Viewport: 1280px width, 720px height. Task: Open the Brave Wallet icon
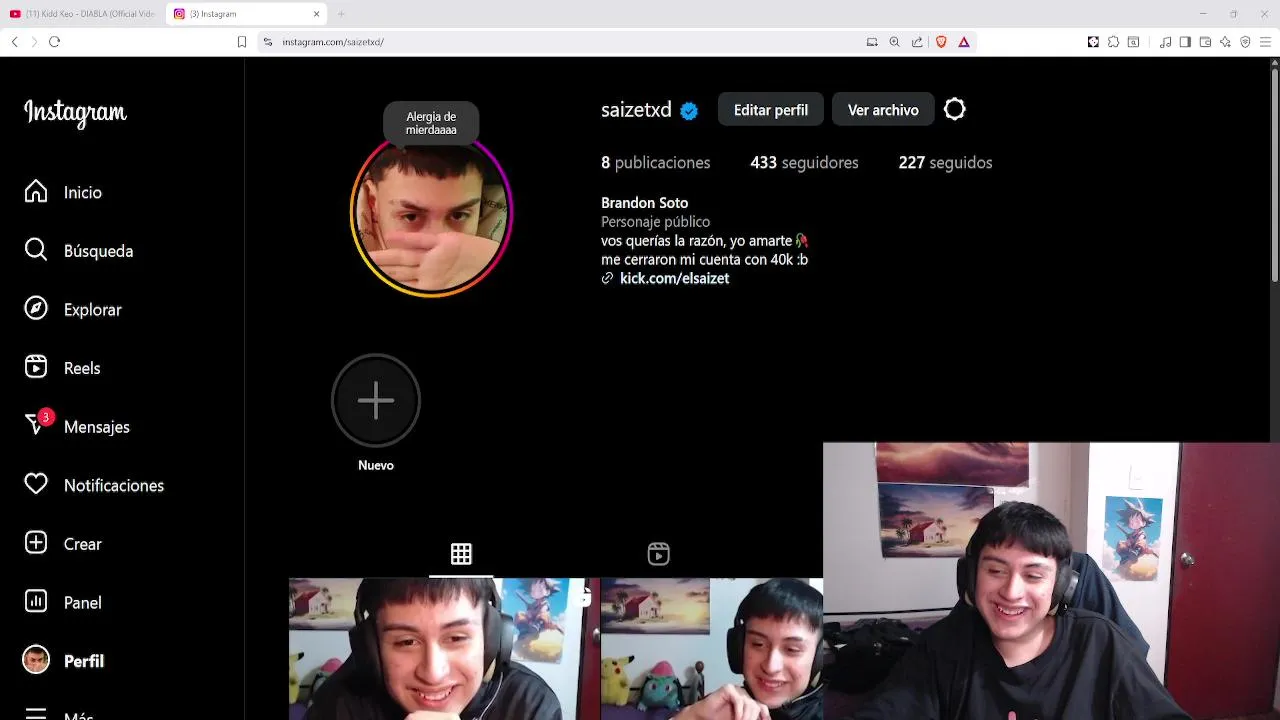(1205, 42)
